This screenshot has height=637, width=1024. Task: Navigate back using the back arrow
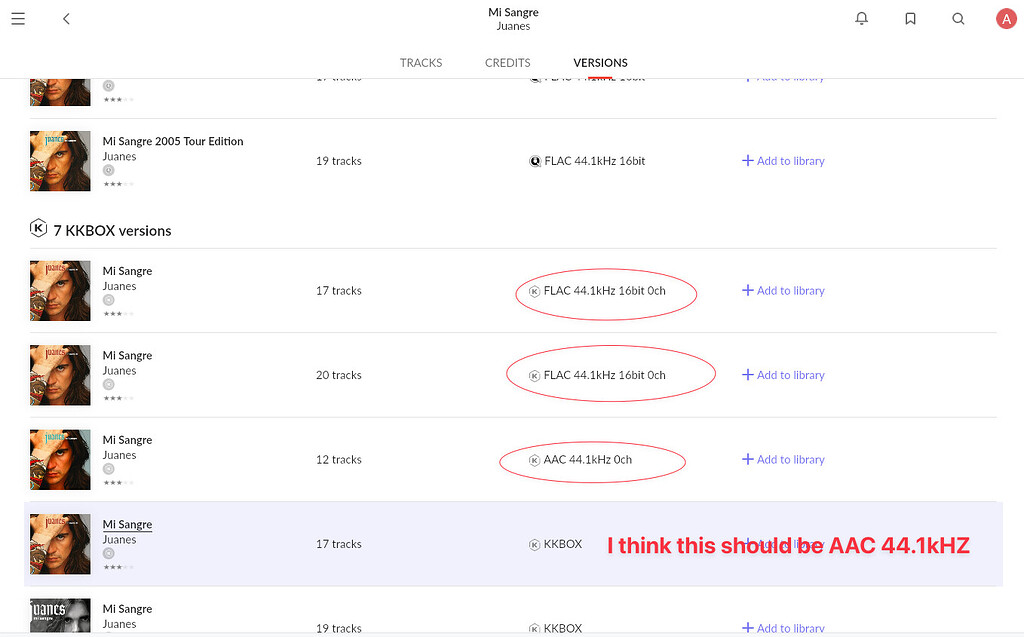pyautogui.click(x=66, y=18)
